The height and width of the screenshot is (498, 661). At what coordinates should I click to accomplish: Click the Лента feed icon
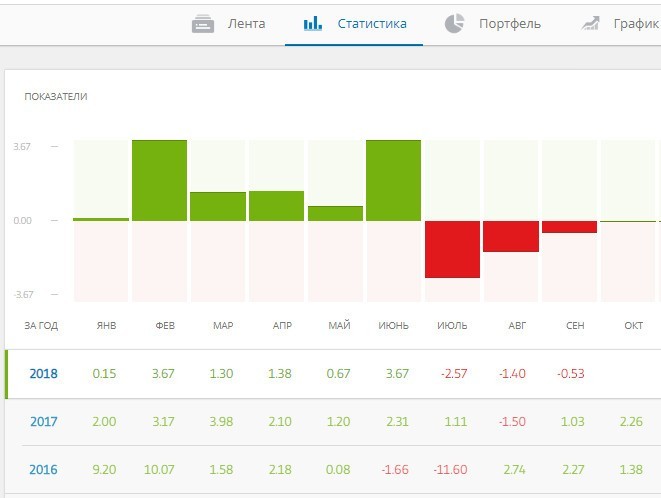click(x=203, y=23)
